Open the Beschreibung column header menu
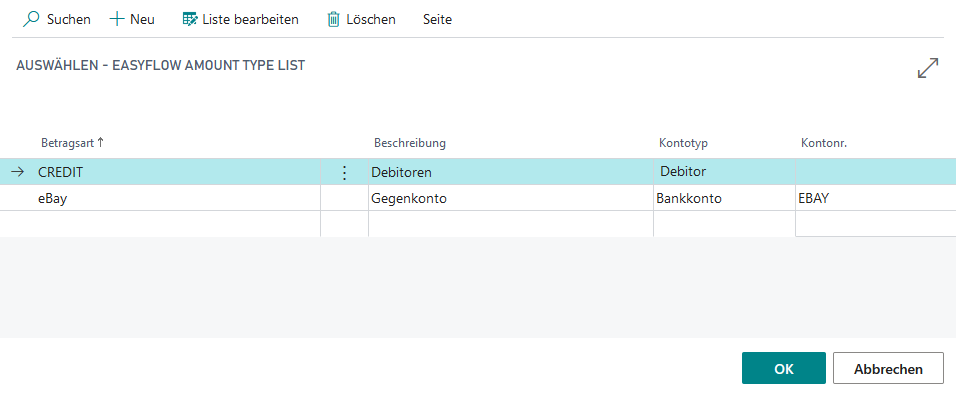Screen dimensions: 956x395 click(410, 143)
